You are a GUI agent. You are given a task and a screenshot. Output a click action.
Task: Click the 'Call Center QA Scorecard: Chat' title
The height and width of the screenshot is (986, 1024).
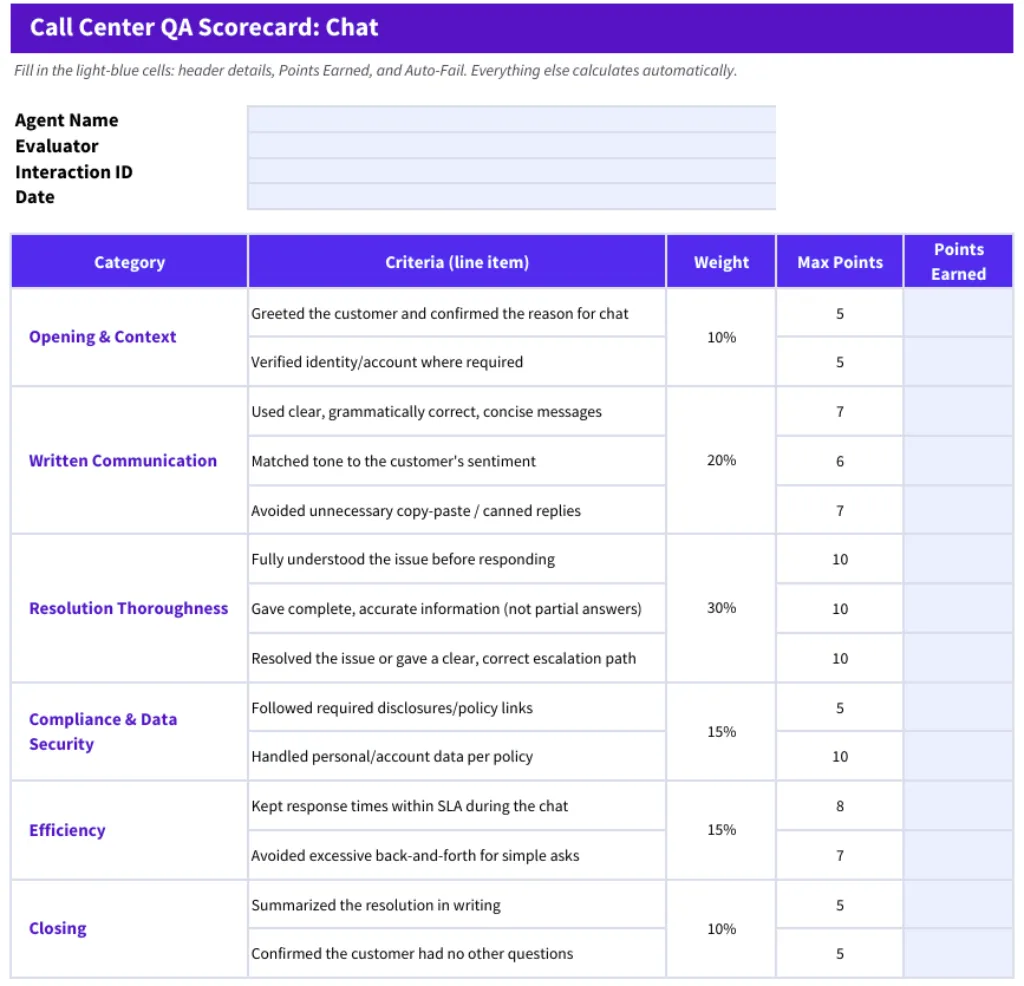(x=204, y=27)
